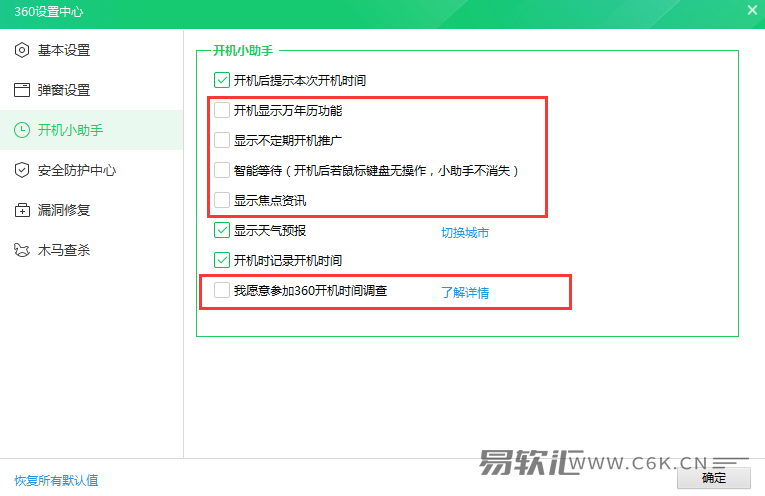The height and width of the screenshot is (496, 765).
Task: Go to 安全防护中心 settings
Action: pyautogui.click(x=92, y=170)
